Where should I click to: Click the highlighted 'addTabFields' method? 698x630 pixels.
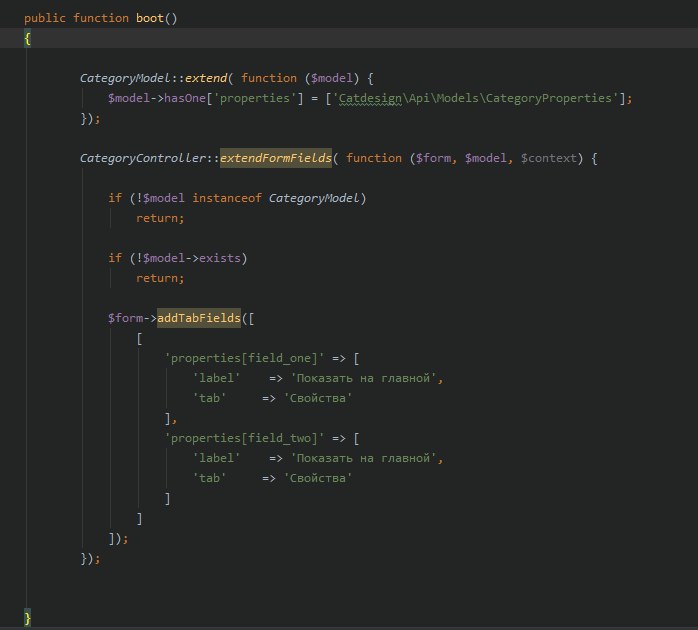199,318
